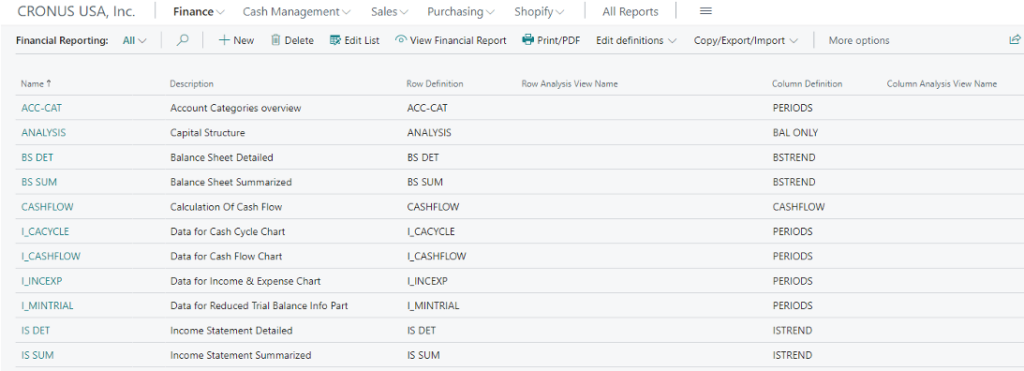
Task: Change the All view filter
Action: click(135, 40)
